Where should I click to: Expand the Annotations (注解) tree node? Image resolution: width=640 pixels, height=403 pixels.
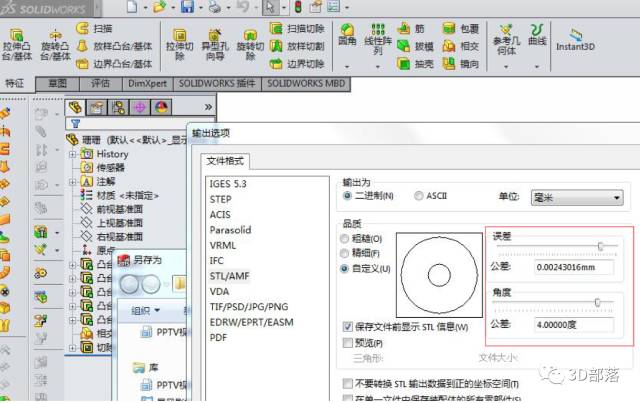pyautogui.click(x=72, y=182)
